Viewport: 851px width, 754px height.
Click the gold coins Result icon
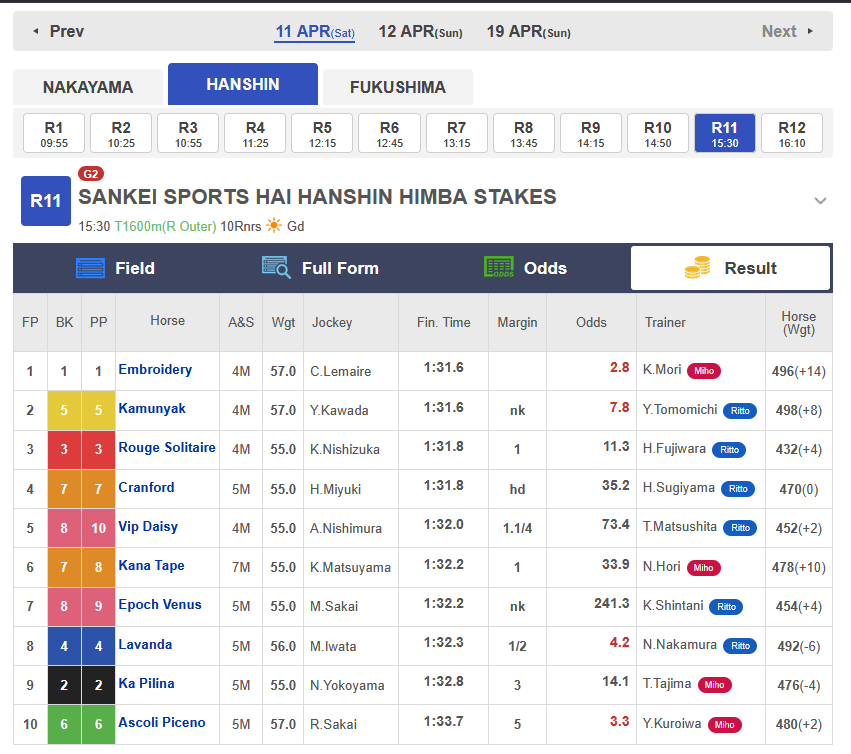[x=698, y=268]
